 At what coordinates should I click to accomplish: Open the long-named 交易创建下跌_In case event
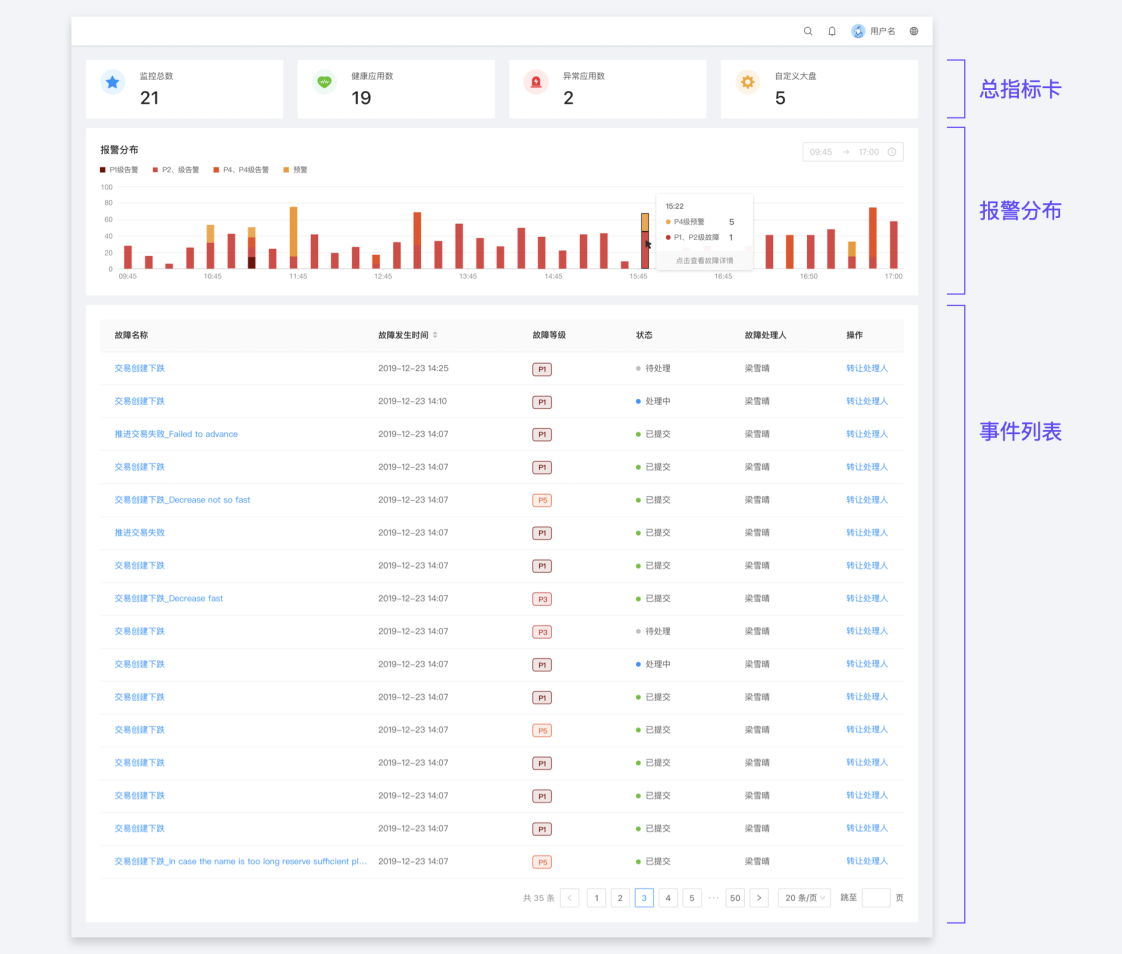tap(240, 861)
